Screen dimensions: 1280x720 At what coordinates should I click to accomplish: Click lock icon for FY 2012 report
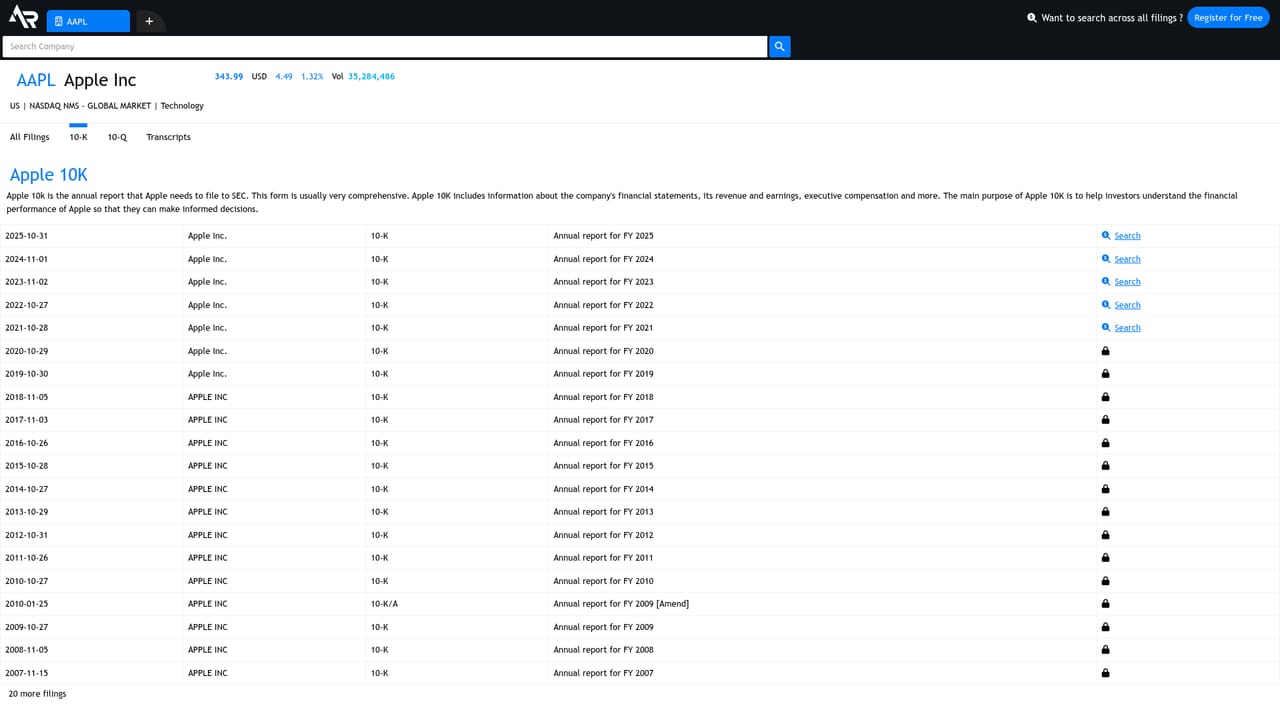click(x=1106, y=535)
